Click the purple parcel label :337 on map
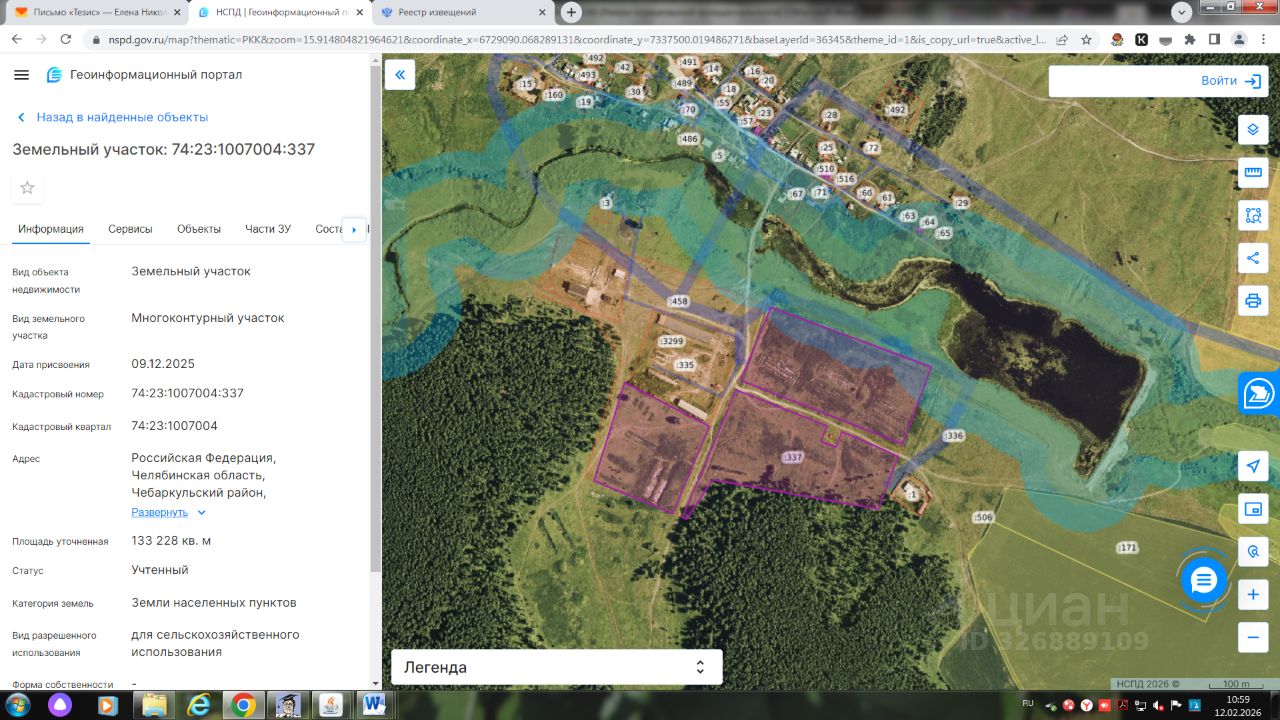 pos(793,457)
